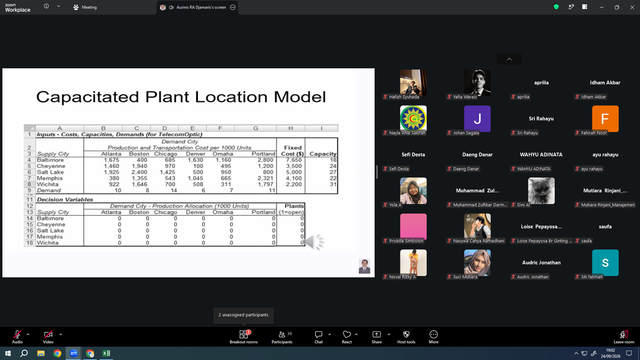The height and width of the screenshot is (360, 640).
Task: Unmute the microphone with Audio button
Action: (x=17, y=337)
